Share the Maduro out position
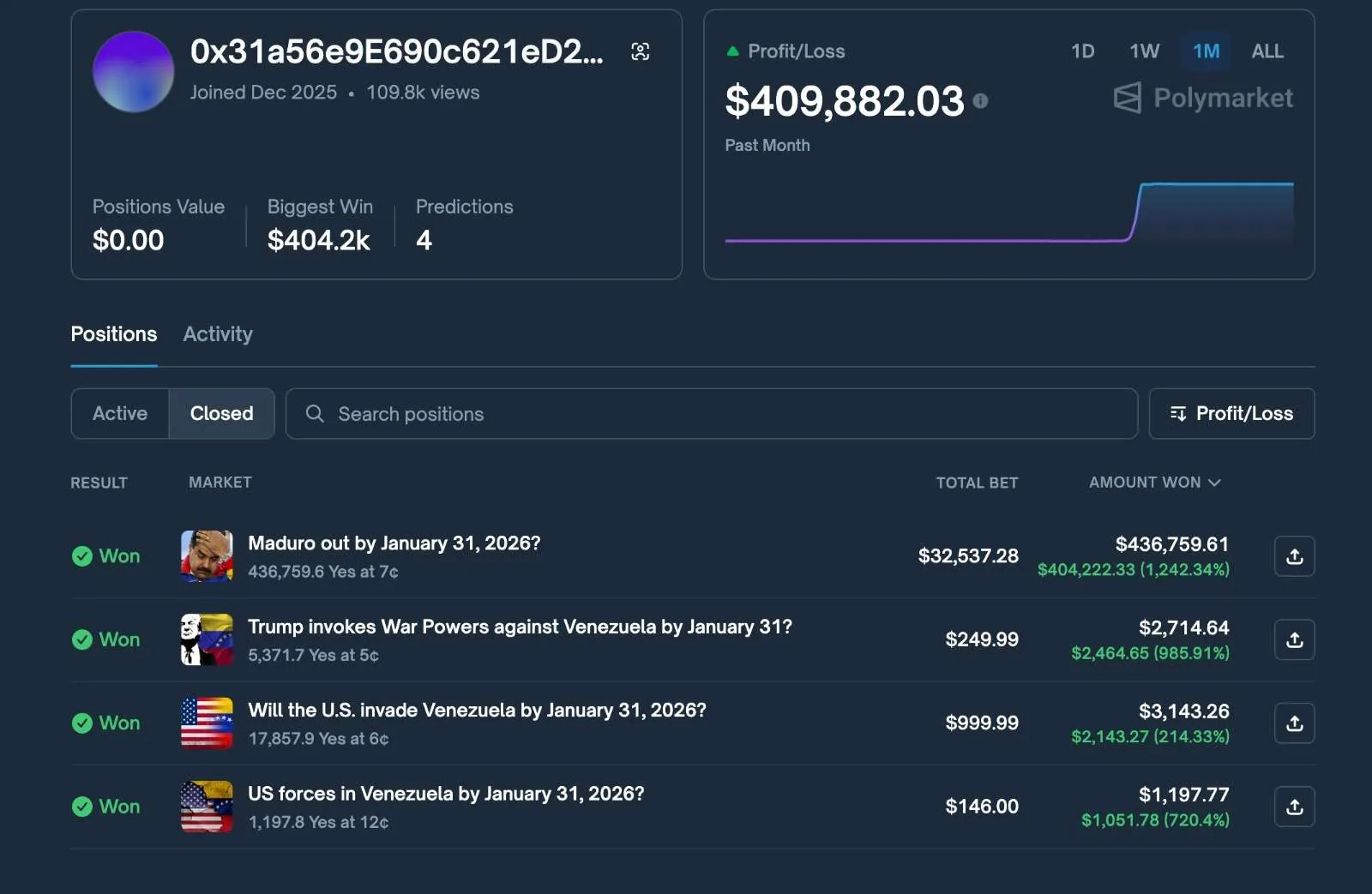1372x894 pixels. point(1294,556)
